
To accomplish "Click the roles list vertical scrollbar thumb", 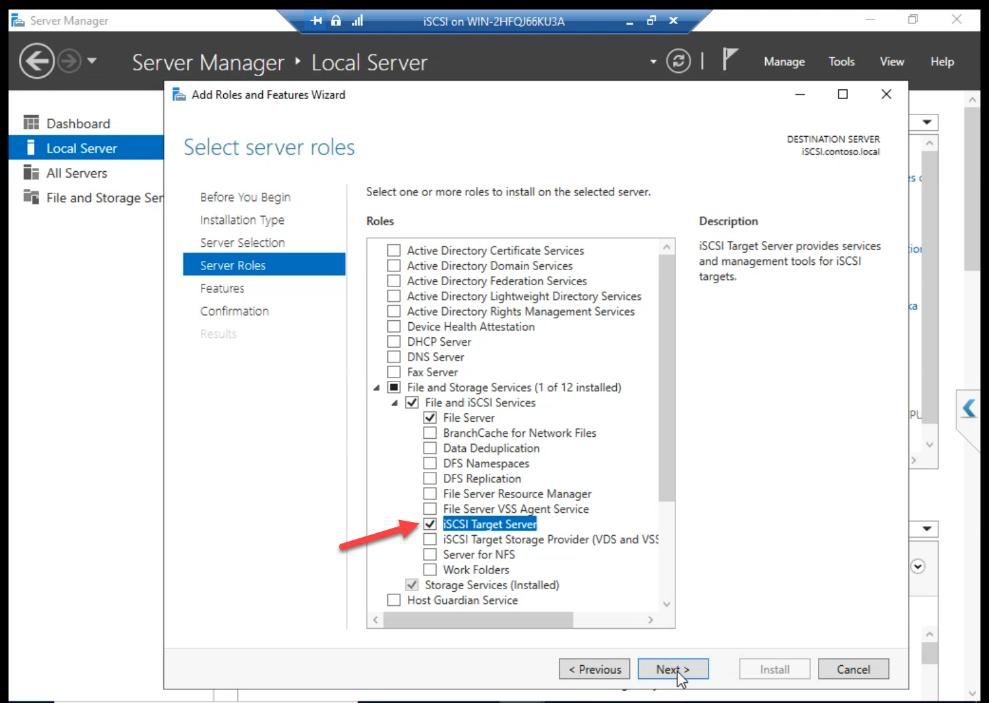I will tap(667, 378).
